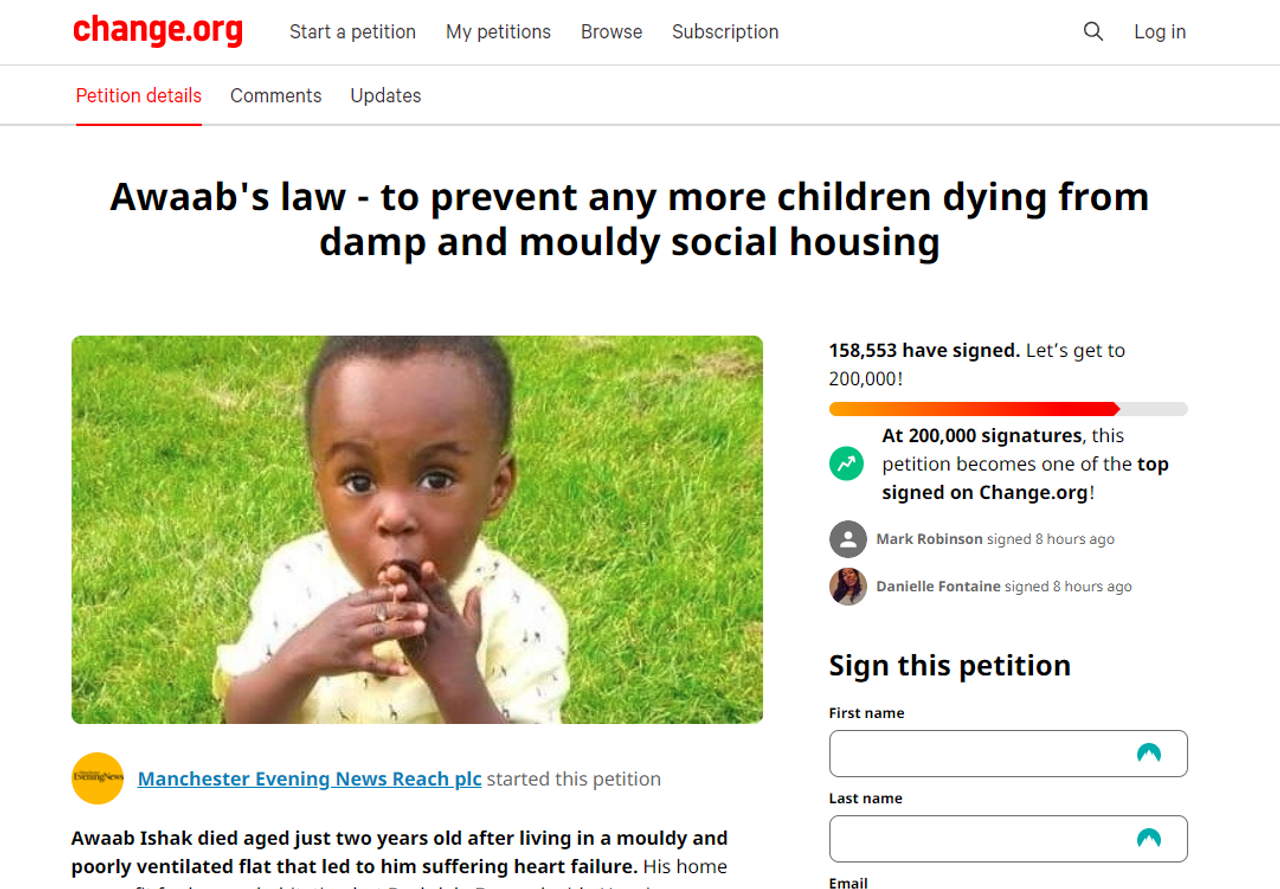The width and height of the screenshot is (1280, 889).
Task: Click the signature progress bar
Action: tap(1008, 409)
